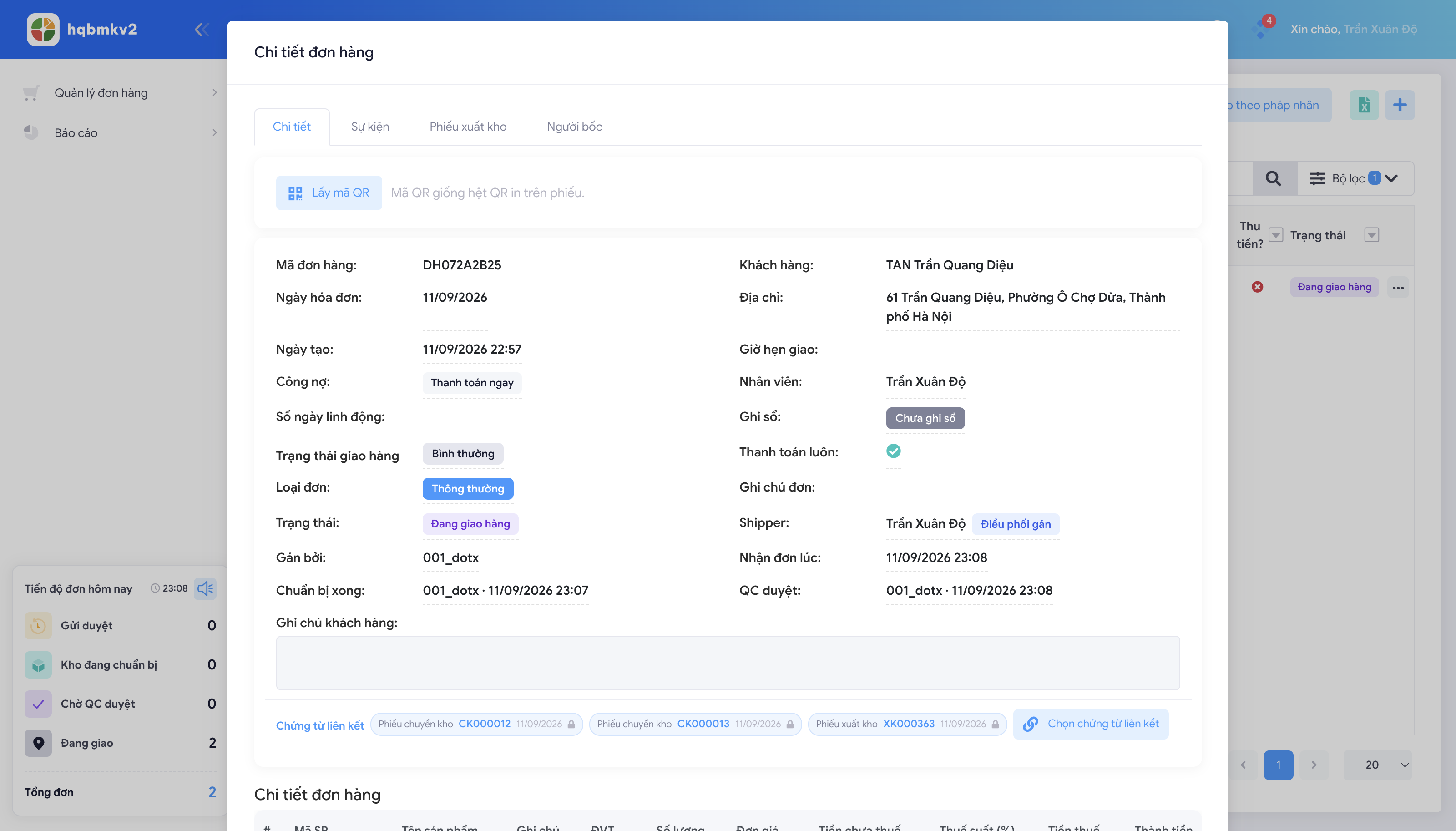
Task: Click the Ghi chú khách hàng text box
Action: point(728,663)
